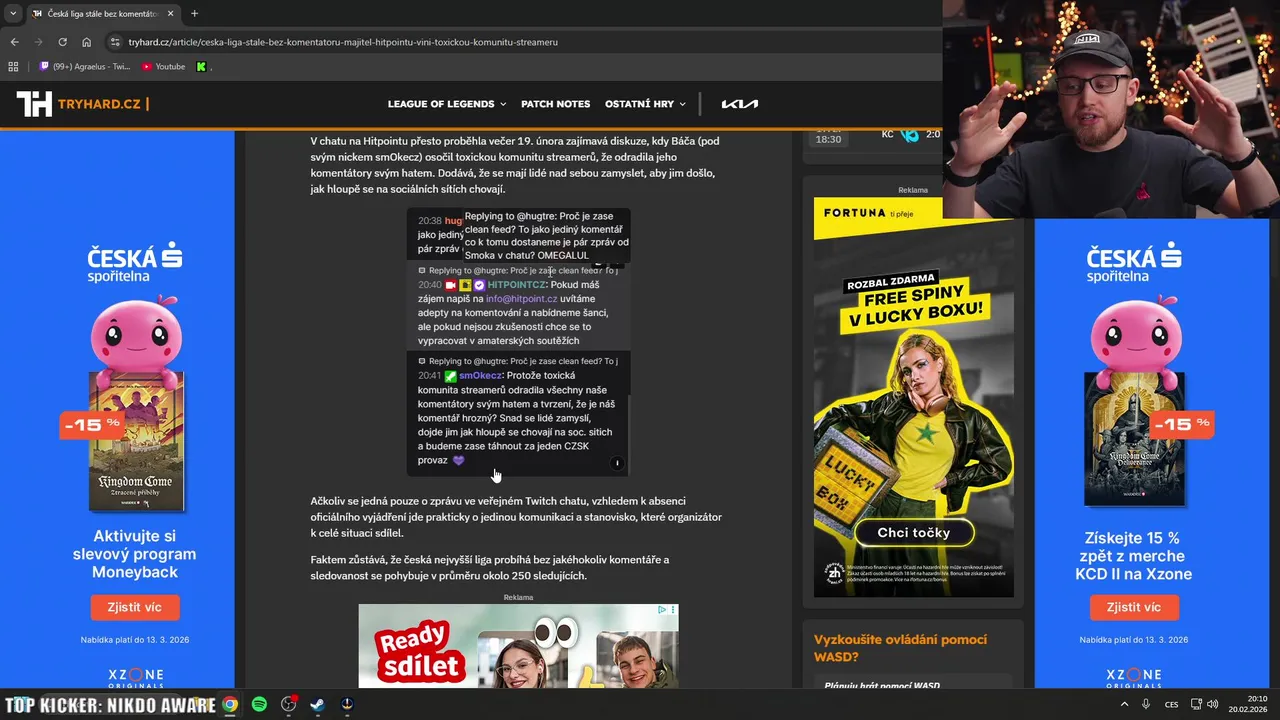The height and width of the screenshot is (720, 1280).
Task: Open the bookmarks apps grid icon
Action: [13, 67]
